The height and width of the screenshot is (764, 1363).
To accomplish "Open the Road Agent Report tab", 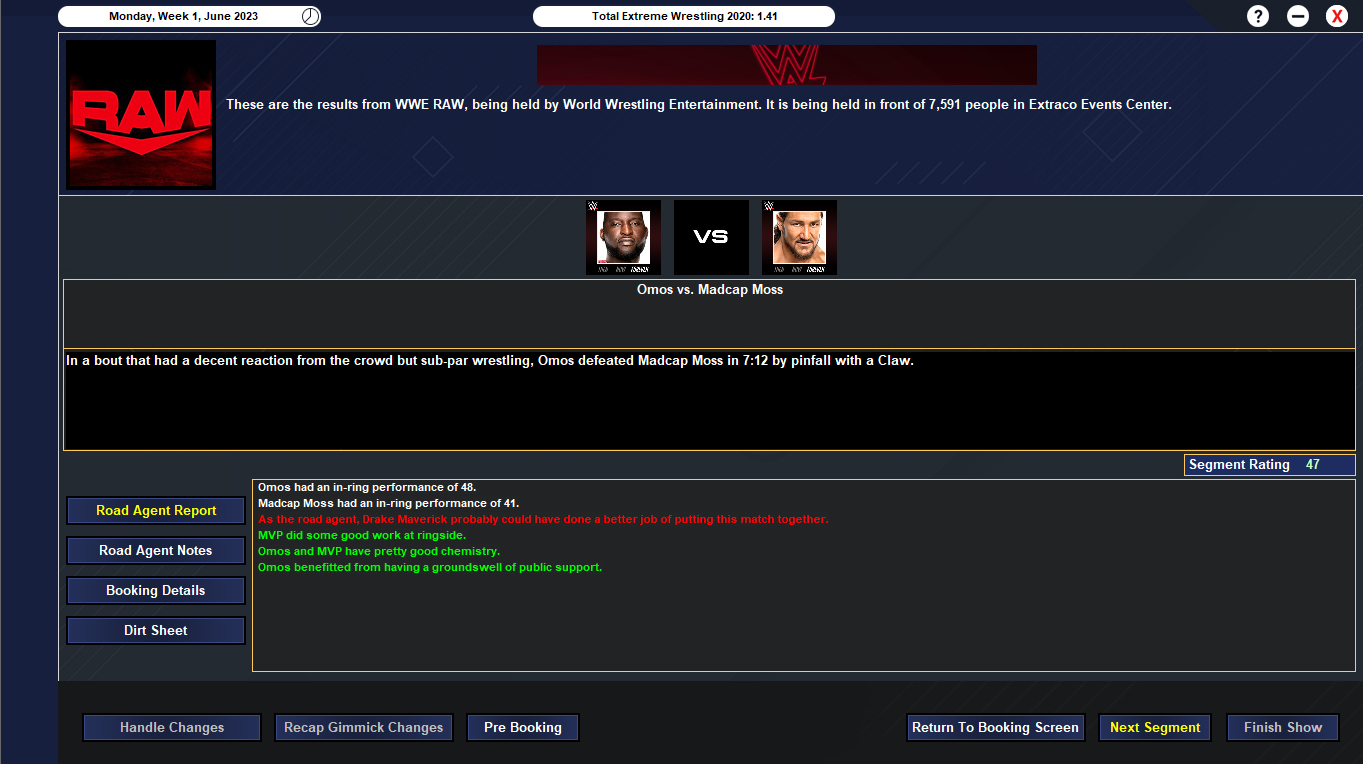I will pyautogui.click(x=156, y=510).
